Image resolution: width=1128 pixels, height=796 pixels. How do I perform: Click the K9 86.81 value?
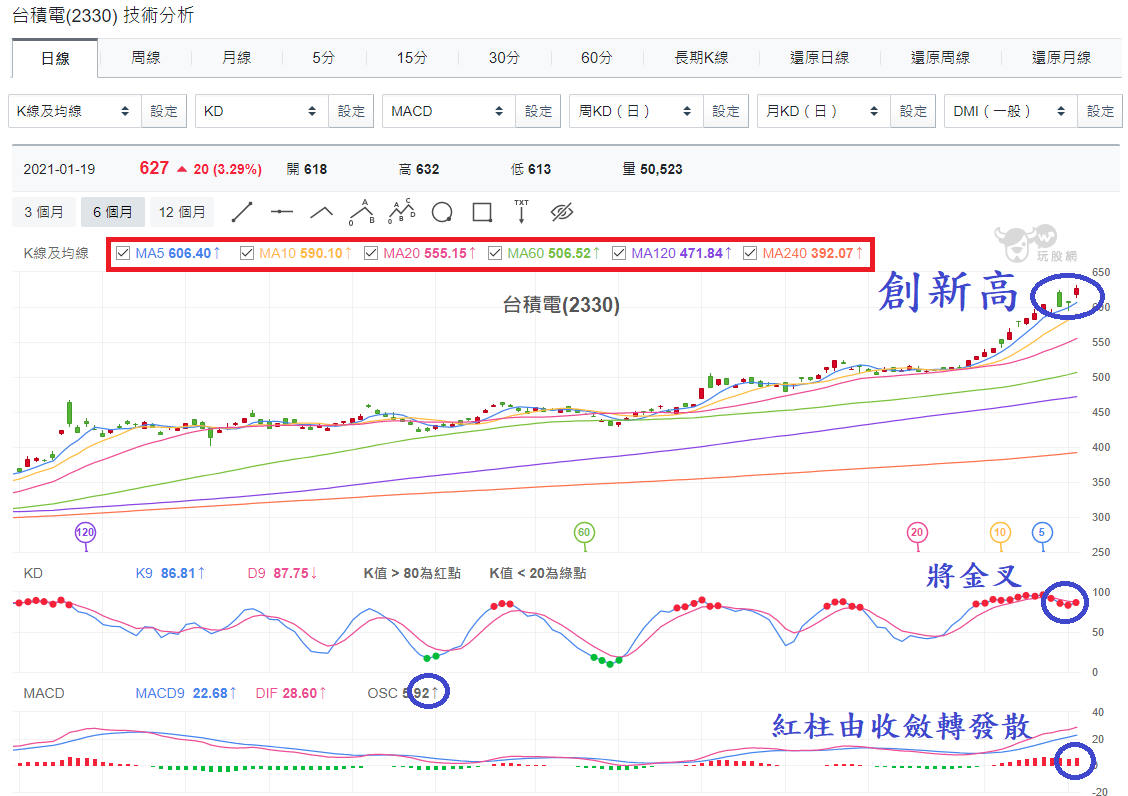click(170, 573)
